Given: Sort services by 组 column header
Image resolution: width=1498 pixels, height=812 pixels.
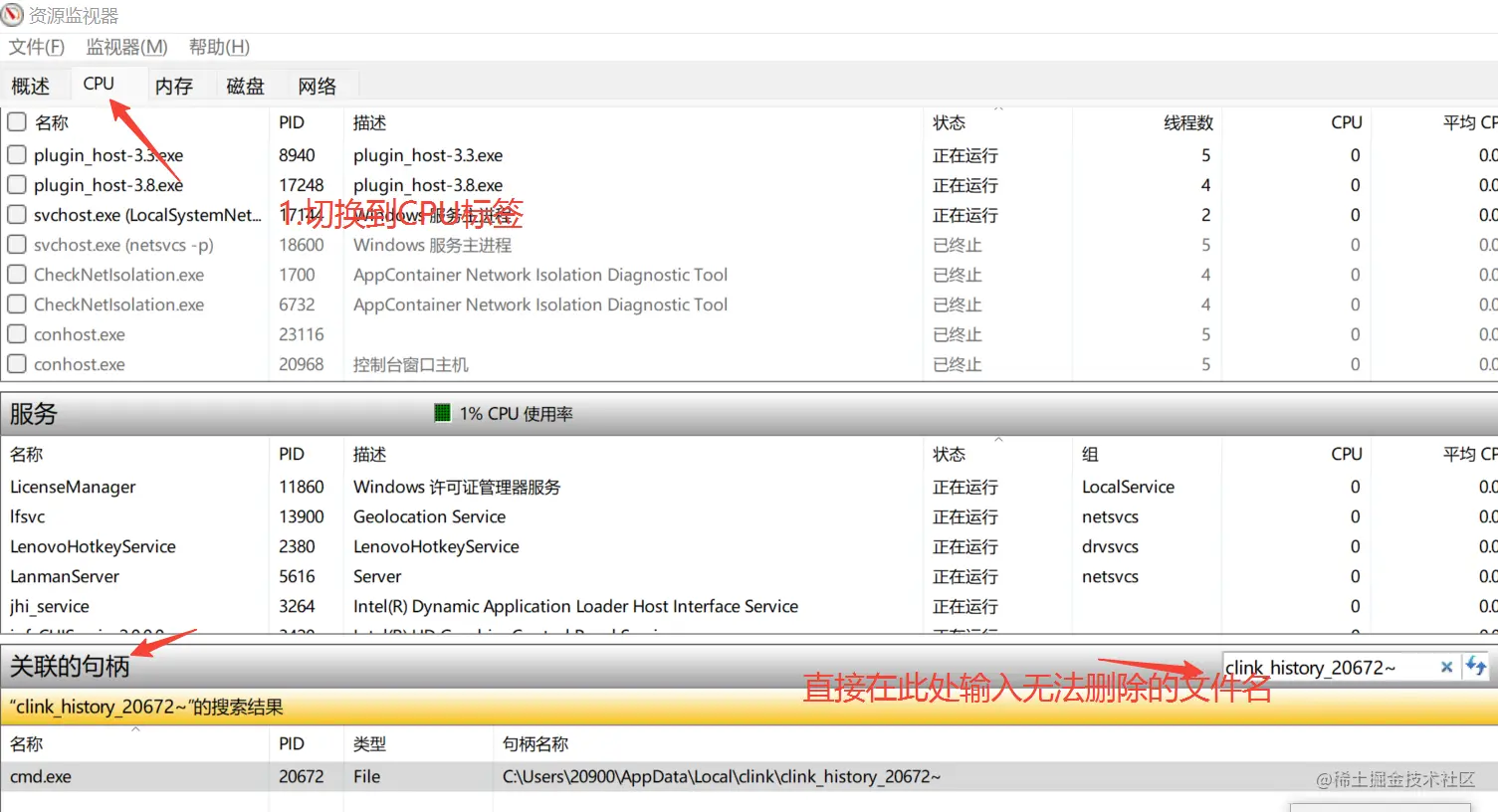Looking at the screenshot, I should click(x=1090, y=454).
